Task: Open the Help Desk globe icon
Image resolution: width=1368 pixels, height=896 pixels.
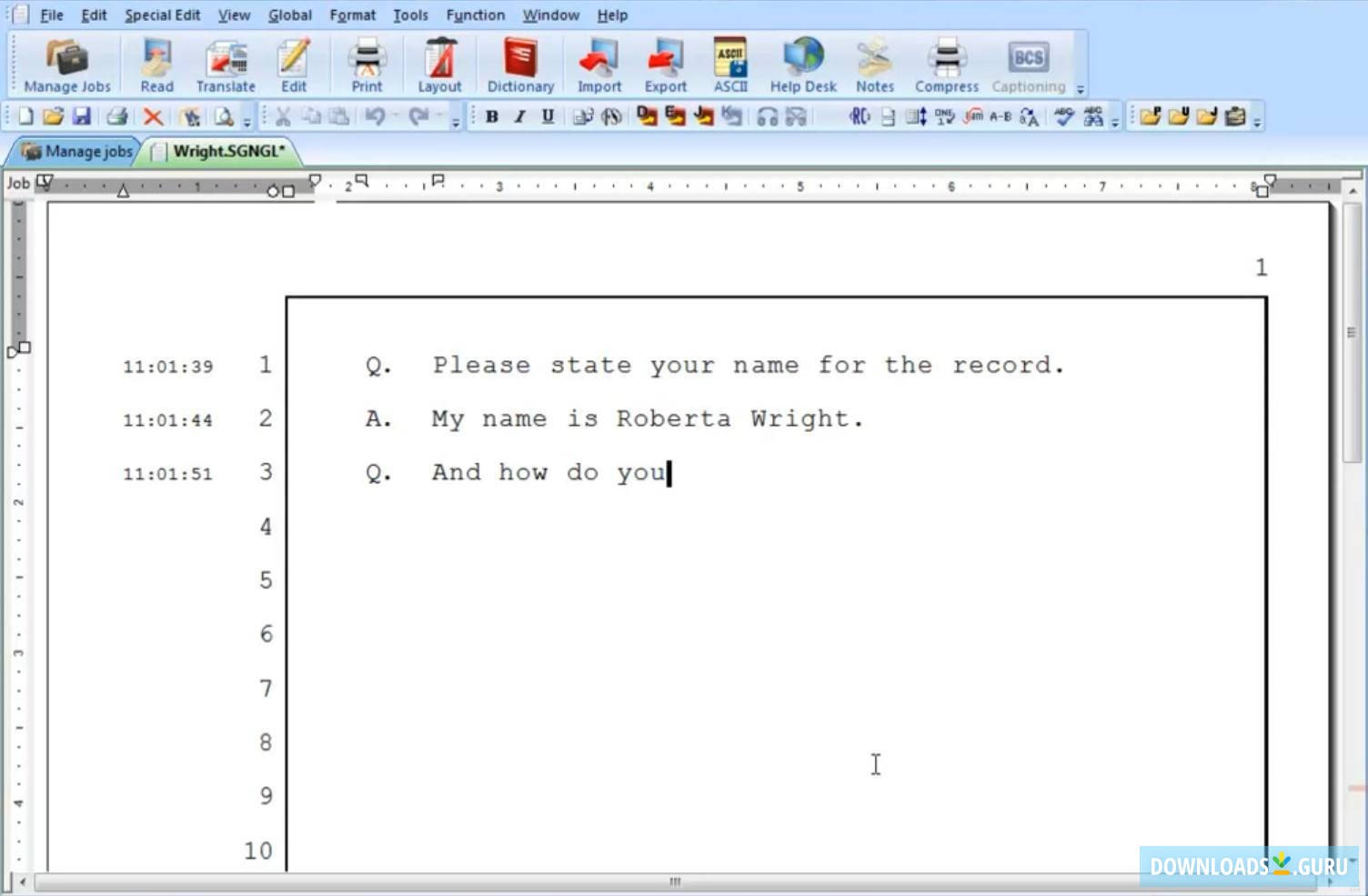Action: coord(803,65)
